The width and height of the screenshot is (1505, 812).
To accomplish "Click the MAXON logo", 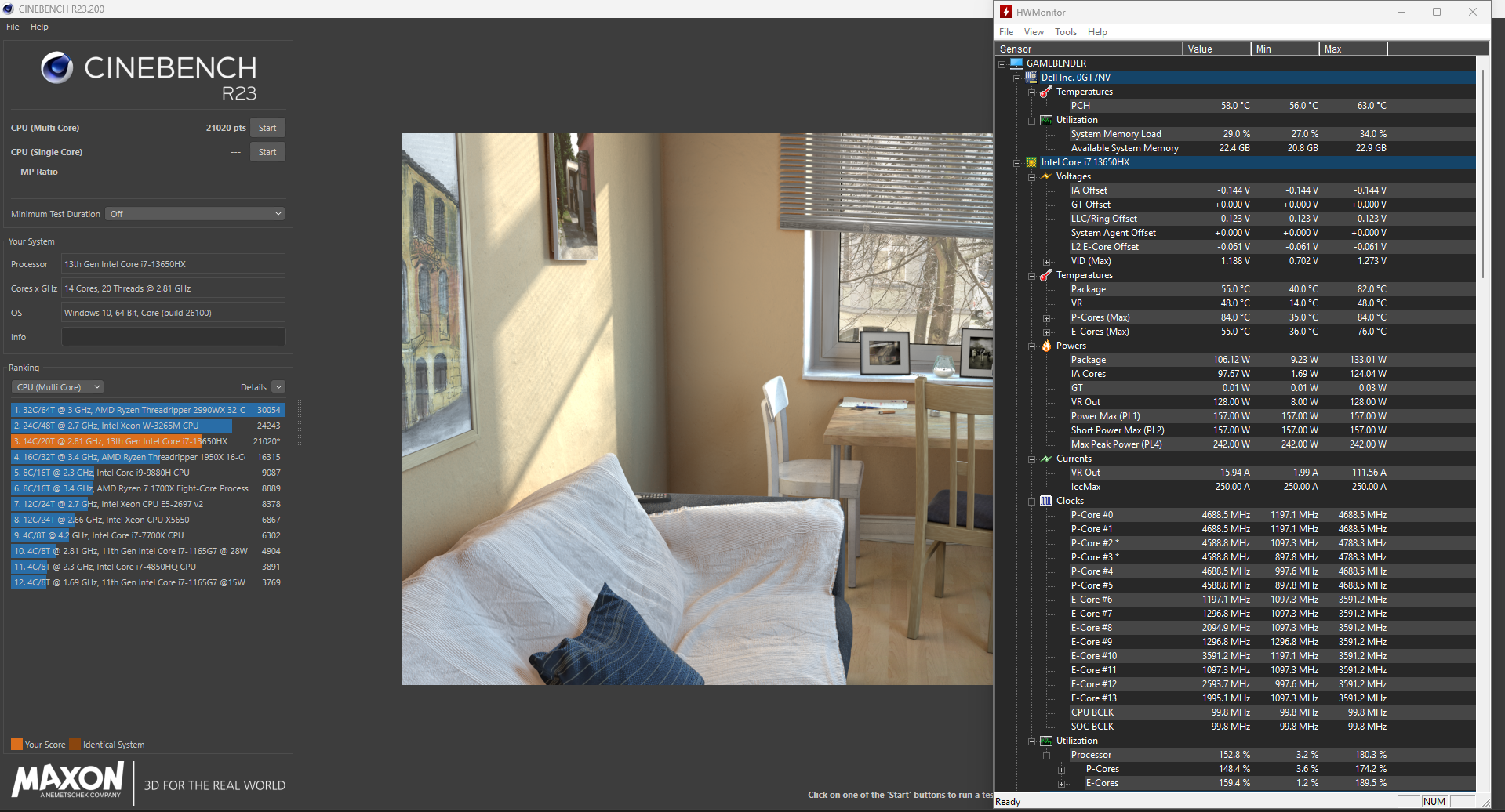I will pos(67,781).
